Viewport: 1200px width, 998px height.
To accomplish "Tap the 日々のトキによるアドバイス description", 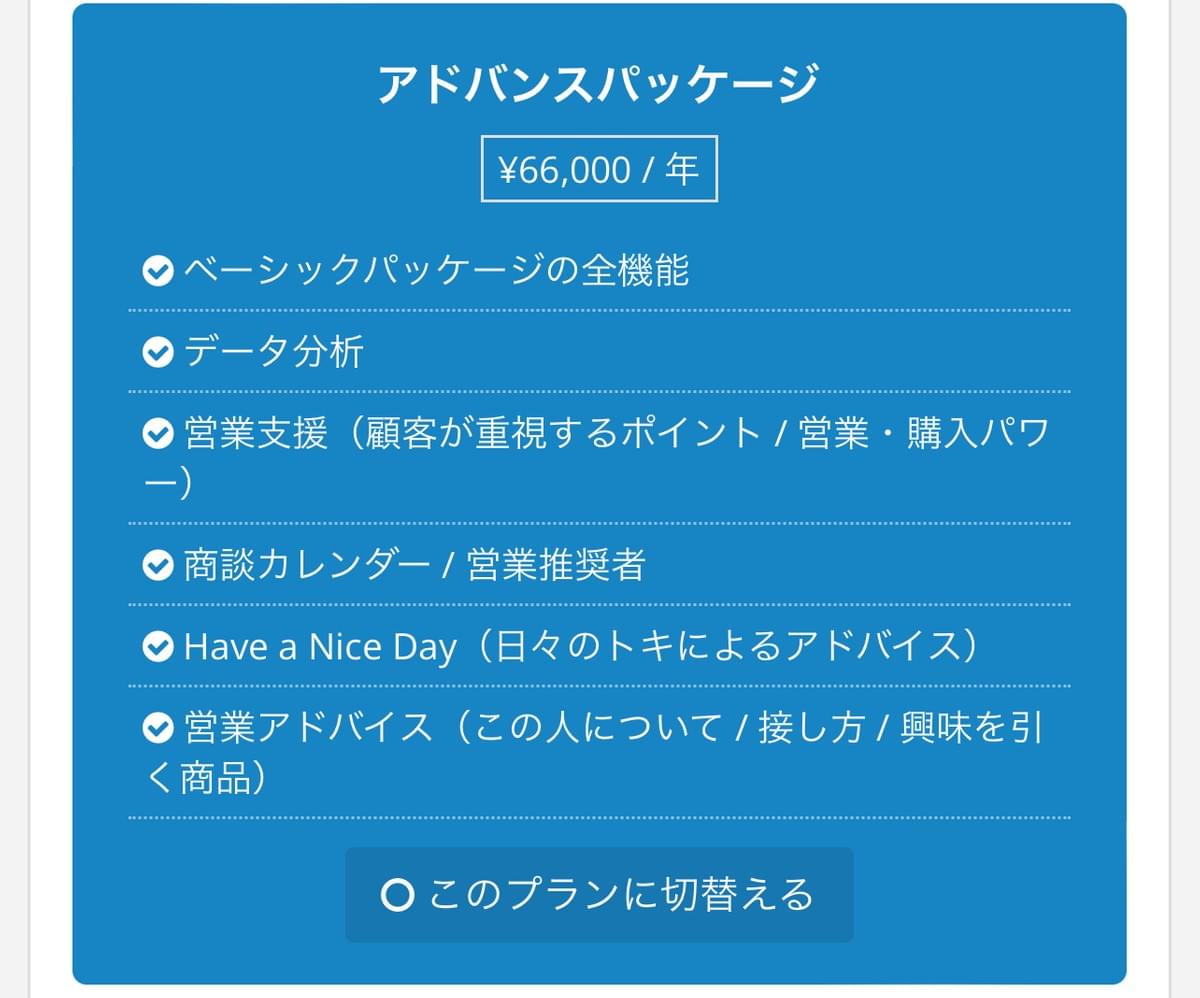I will click(x=725, y=648).
